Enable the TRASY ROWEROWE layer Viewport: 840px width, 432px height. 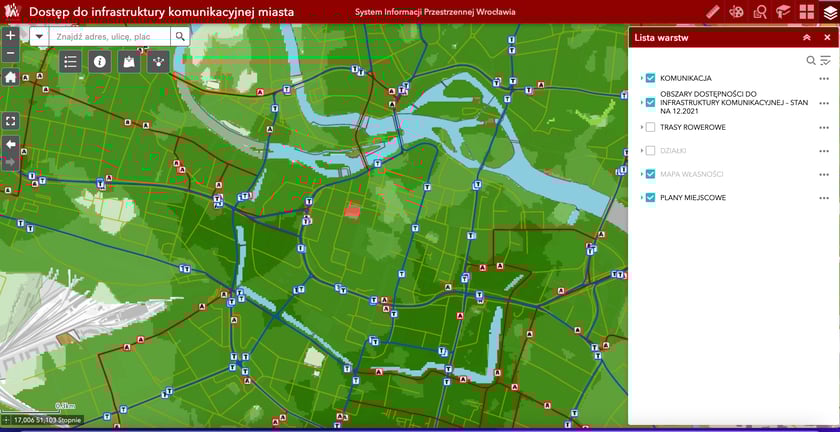tap(650, 127)
